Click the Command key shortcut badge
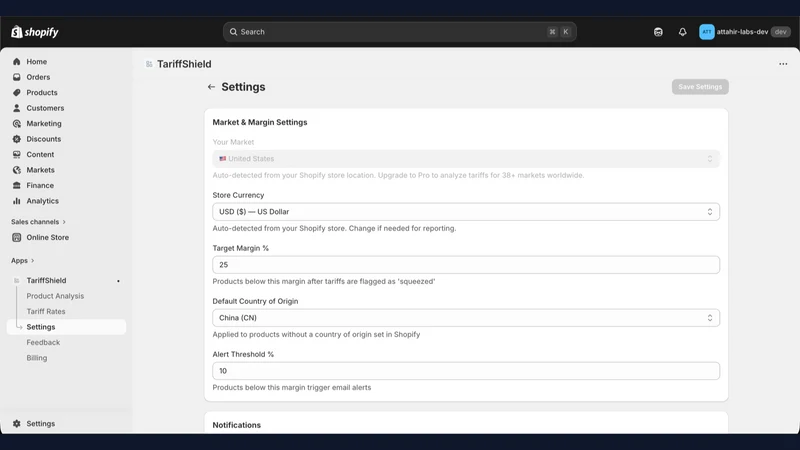Viewport: 800px width, 450px height. click(x=552, y=32)
